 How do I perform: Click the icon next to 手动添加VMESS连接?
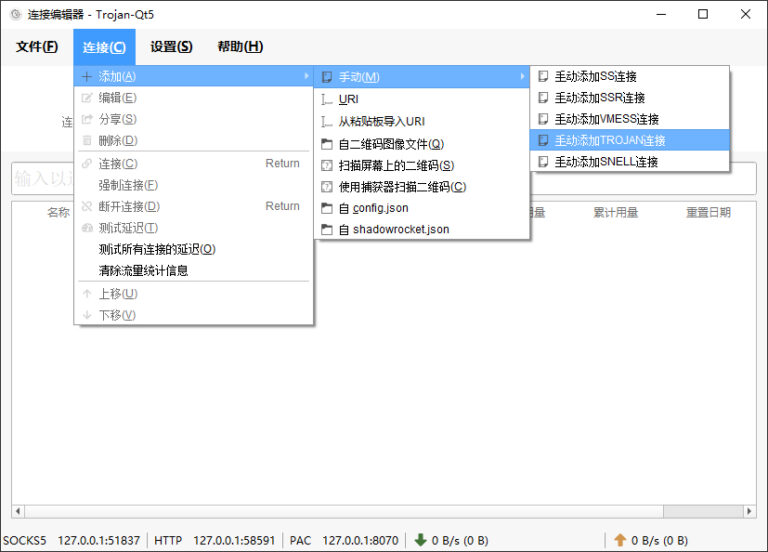click(543, 119)
